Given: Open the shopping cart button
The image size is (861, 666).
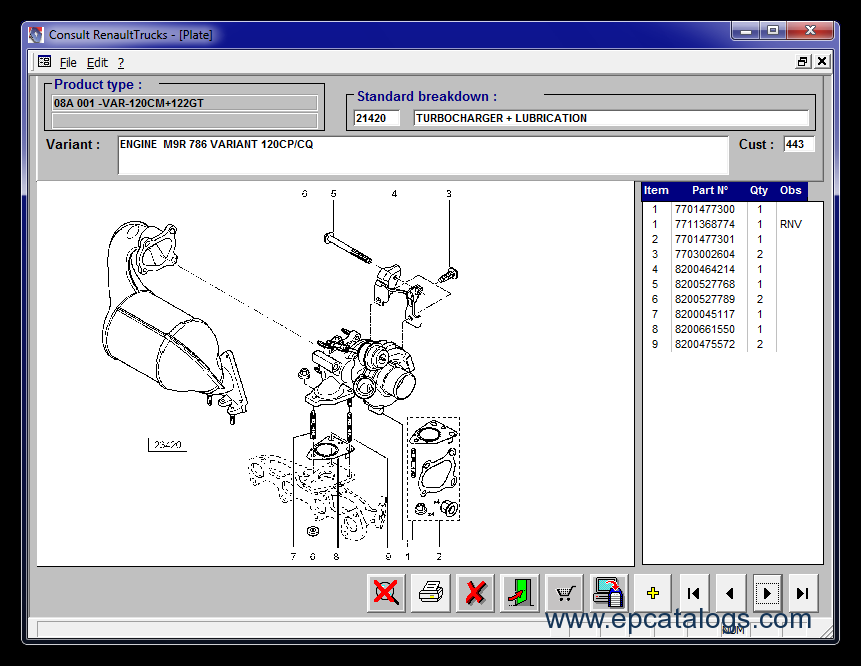Looking at the screenshot, I should [x=564, y=593].
